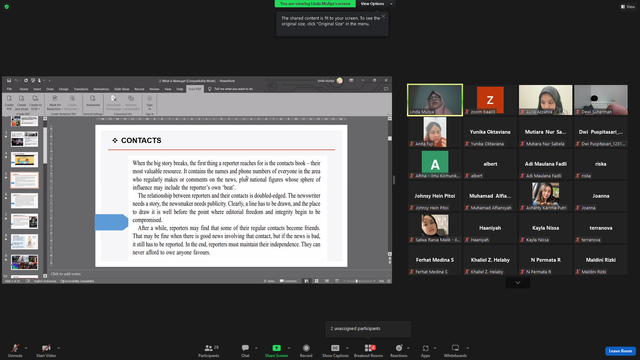
Task: Open Whiteboards
Action: [455, 350]
